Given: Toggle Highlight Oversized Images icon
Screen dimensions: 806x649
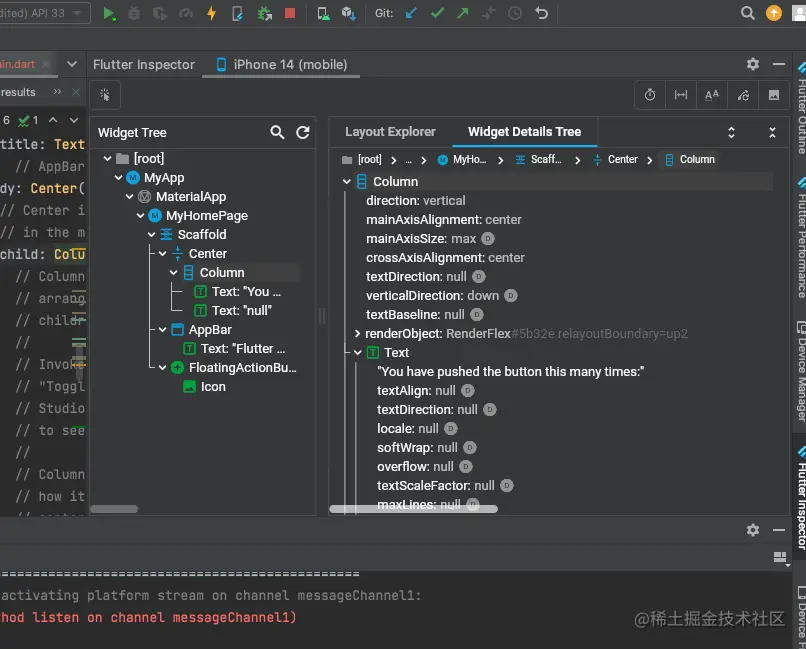Looking at the screenshot, I should click(x=774, y=95).
